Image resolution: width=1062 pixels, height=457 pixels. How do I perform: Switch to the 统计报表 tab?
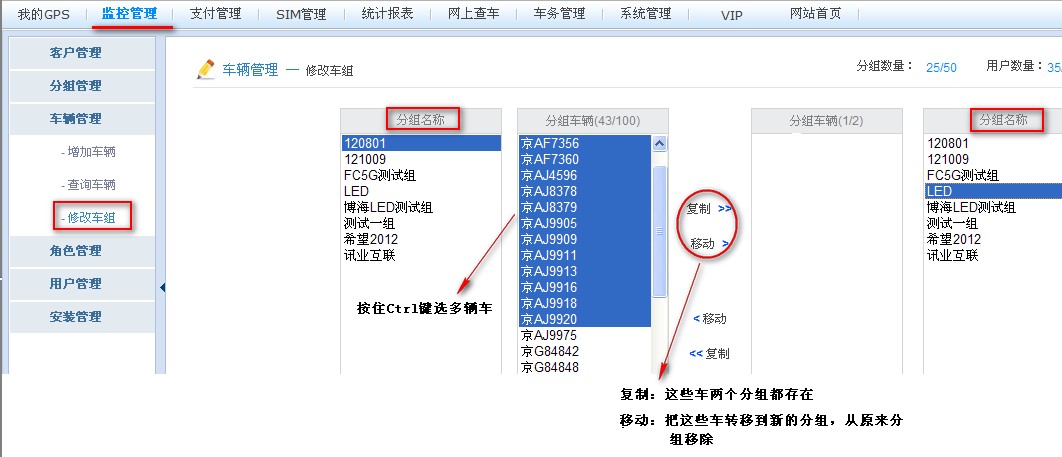(386, 14)
